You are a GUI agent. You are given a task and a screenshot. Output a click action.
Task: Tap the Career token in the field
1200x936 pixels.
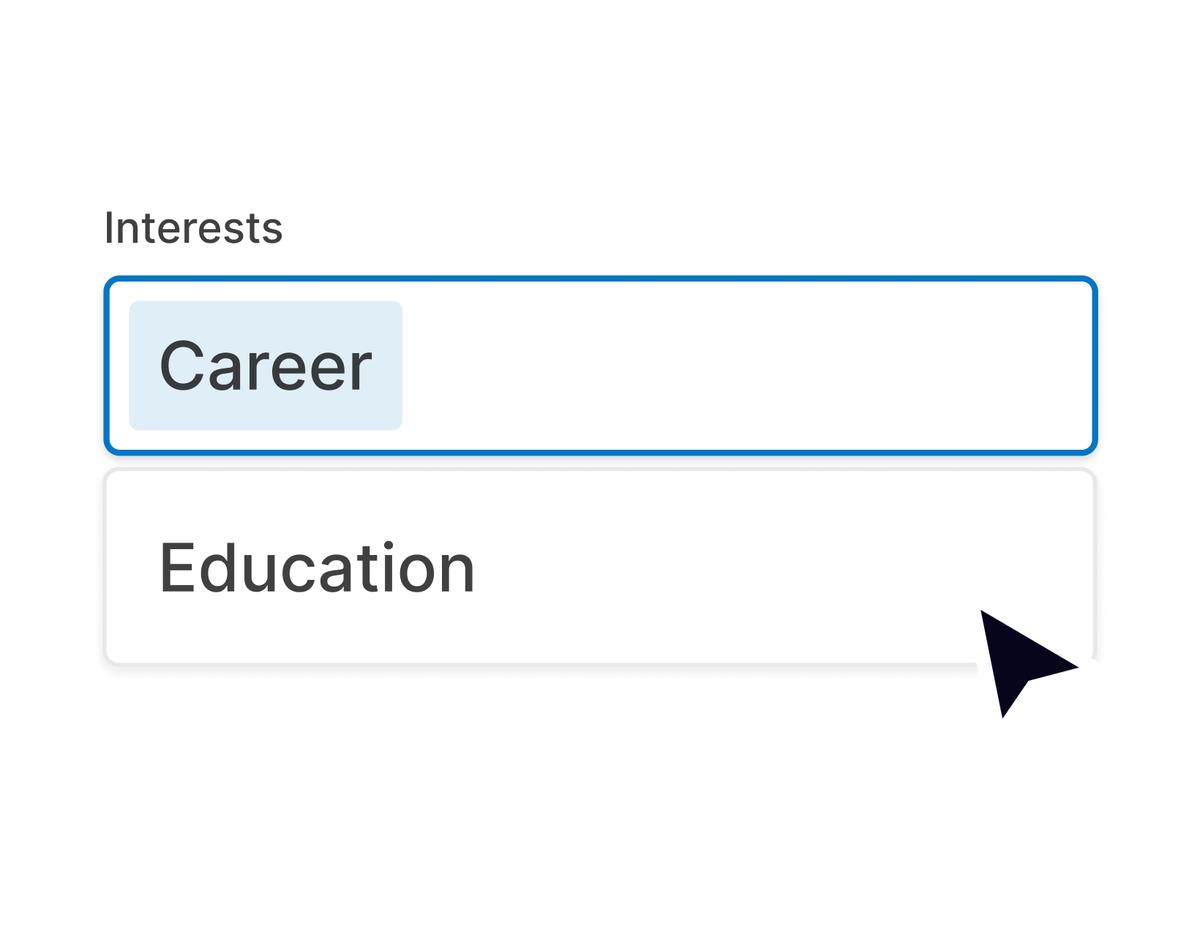[x=266, y=366]
